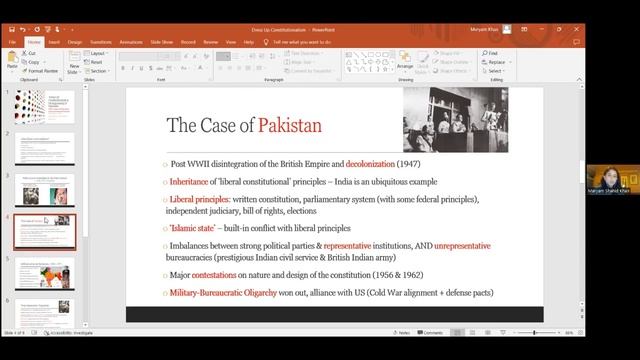Click the Redo/Repeat icon in the title bar
This screenshot has width=640, height=360.
coord(37,29)
